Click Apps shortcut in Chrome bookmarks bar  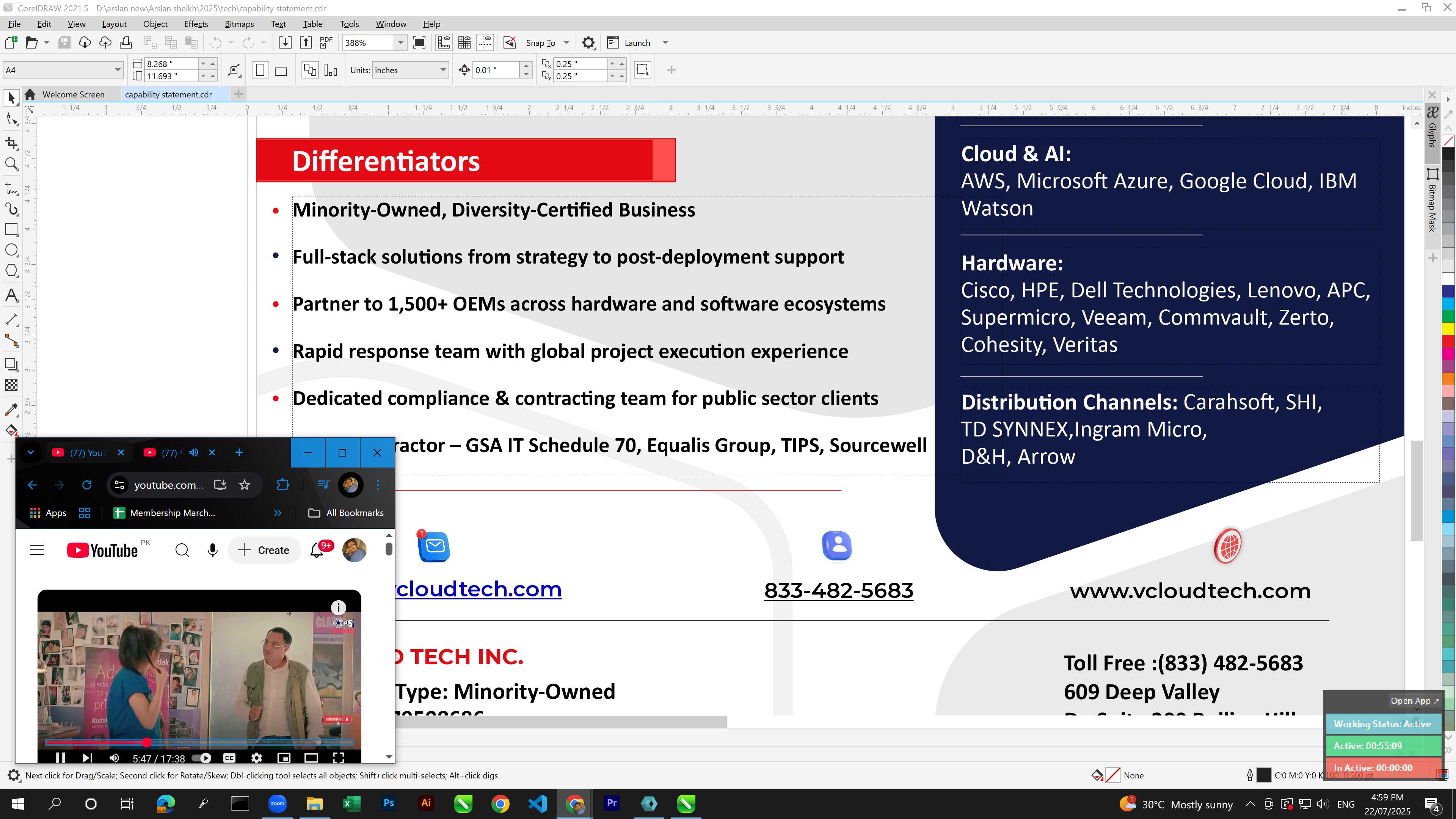pyautogui.click(x=48, y=513)
